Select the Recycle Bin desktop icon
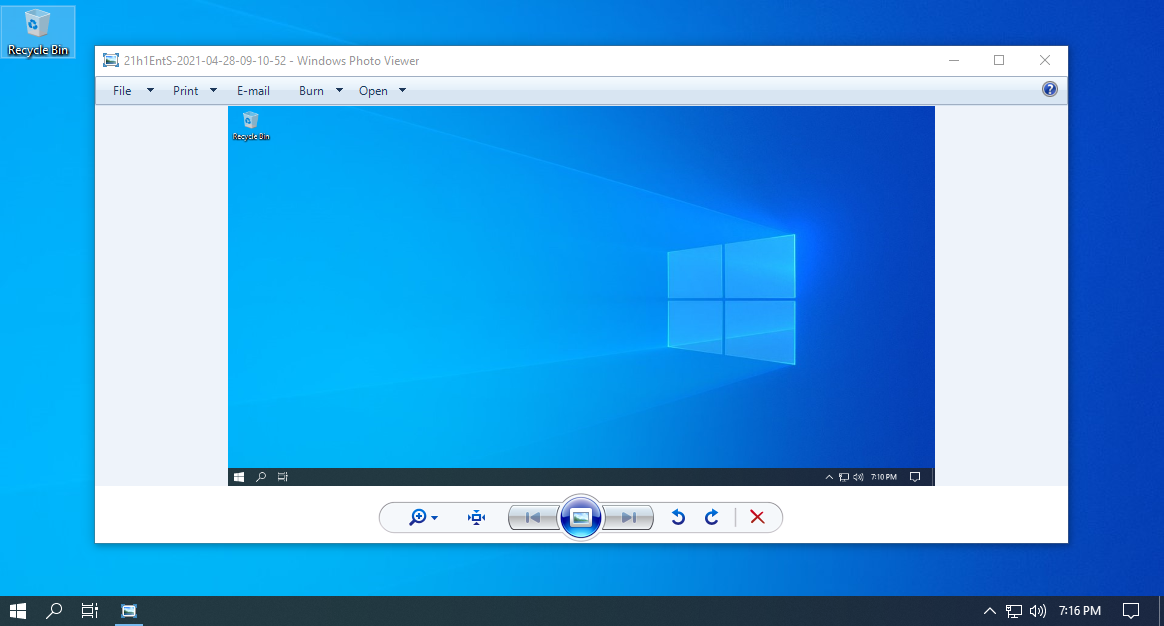 [x=38, y=33]
